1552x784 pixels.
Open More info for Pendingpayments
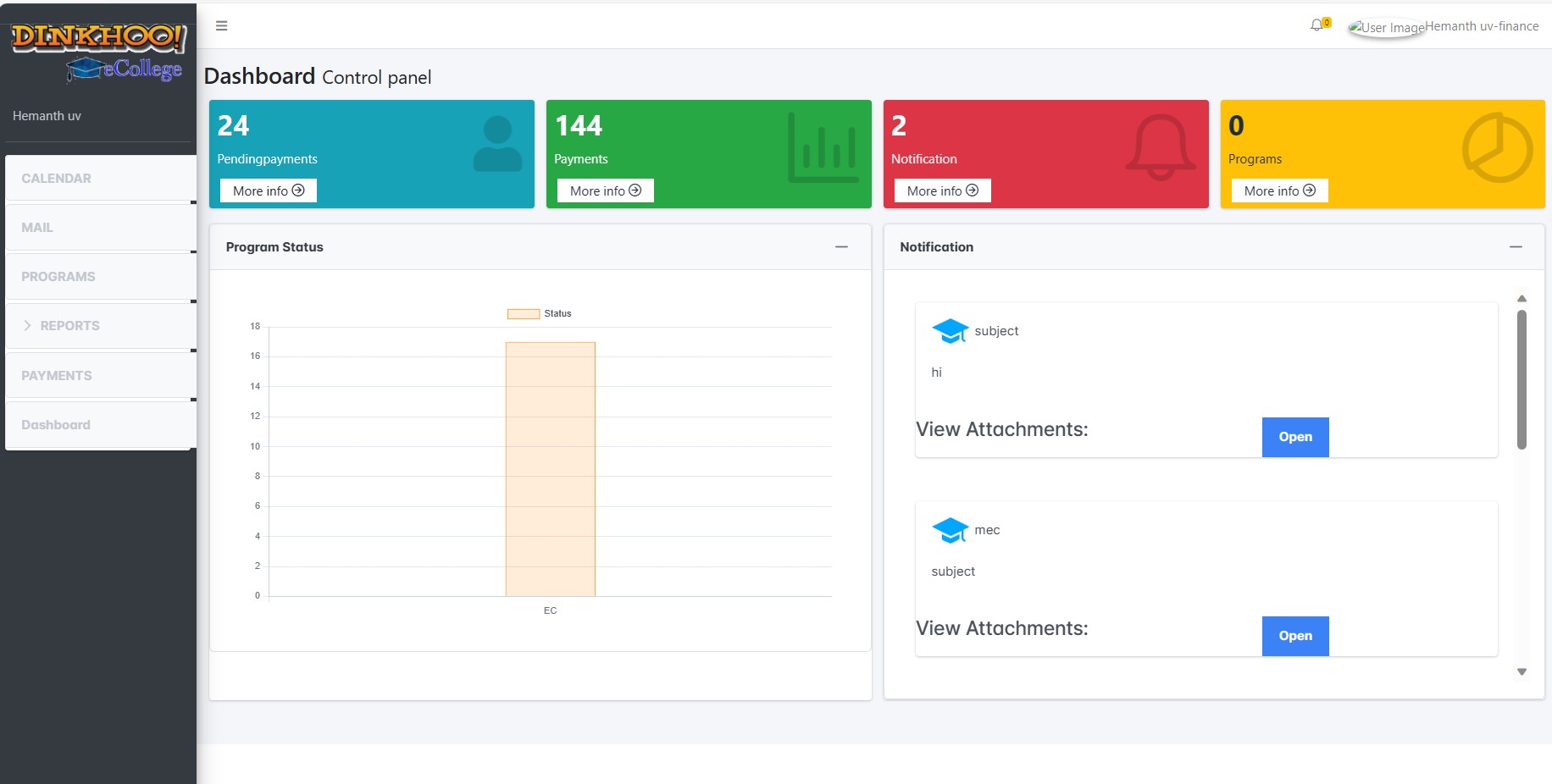(x=269, y=190)
